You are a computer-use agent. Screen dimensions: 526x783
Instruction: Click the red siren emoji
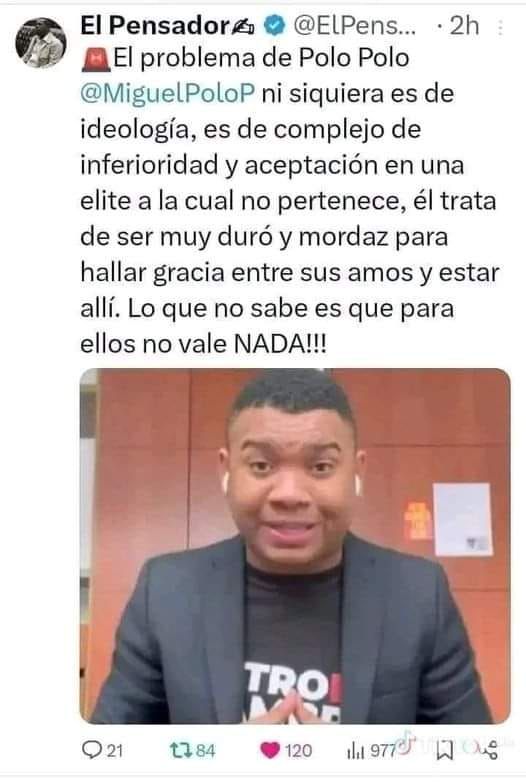coord(96,59)
